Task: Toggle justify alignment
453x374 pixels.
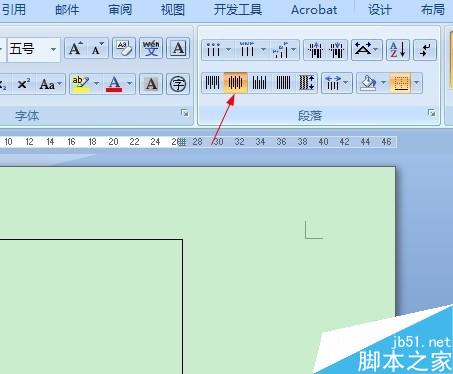Action: point(283,83)
